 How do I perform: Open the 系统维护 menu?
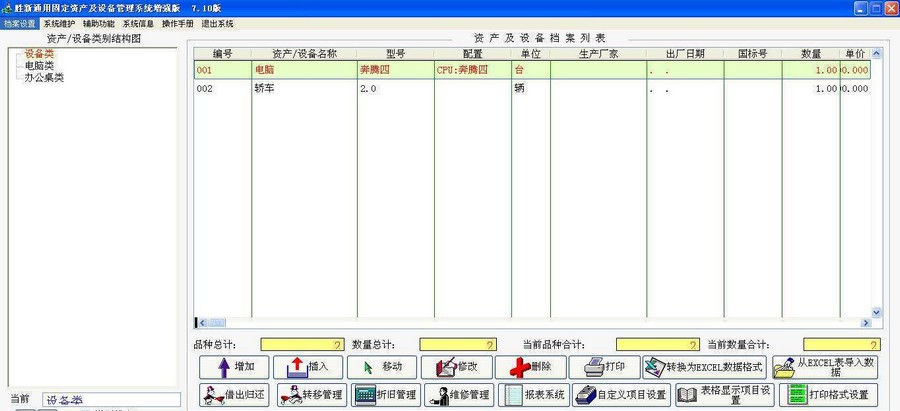coord(59,24)
